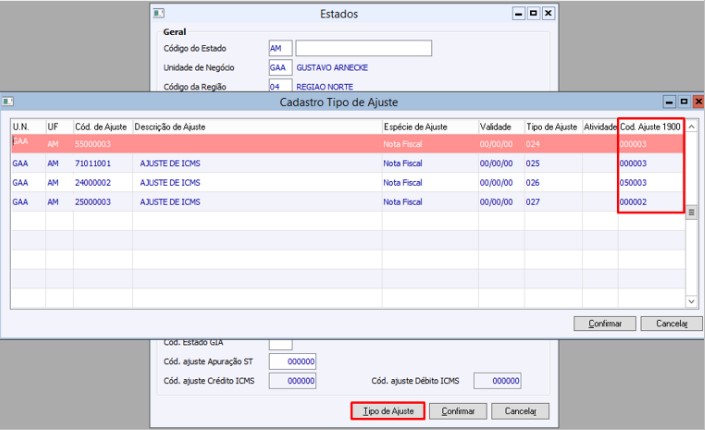The image size is (705, 430).
Task: Click the empty state name field
Action: [x=364, y=48]
